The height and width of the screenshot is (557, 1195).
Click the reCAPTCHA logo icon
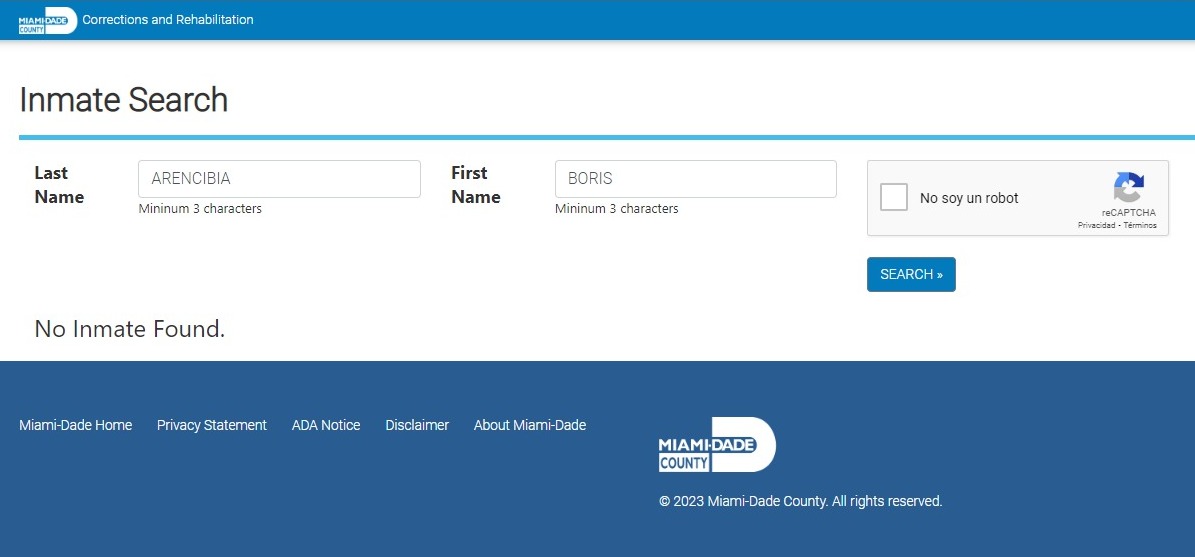tap(1128, 188)
